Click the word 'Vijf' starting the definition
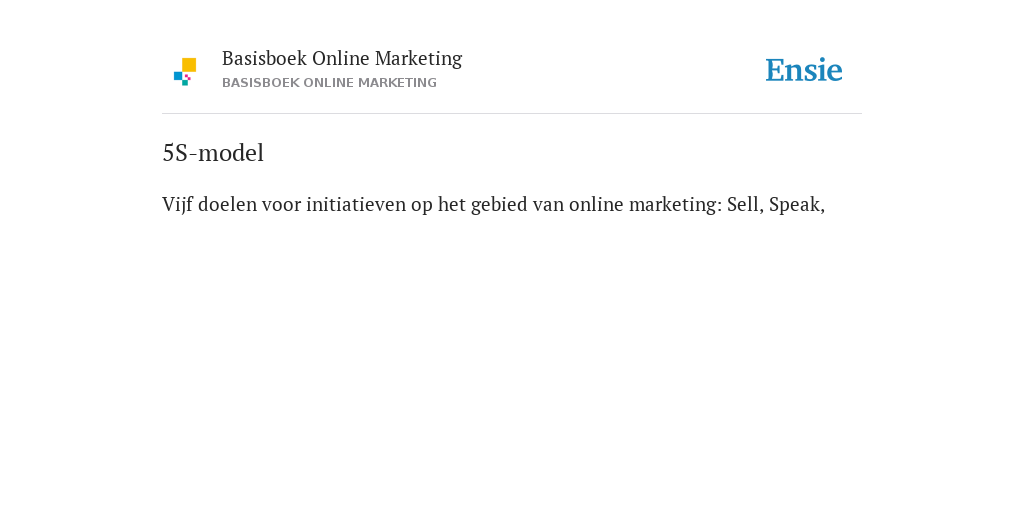The width and height of the screenshot is (1024, 512). (x=177, y=205)
